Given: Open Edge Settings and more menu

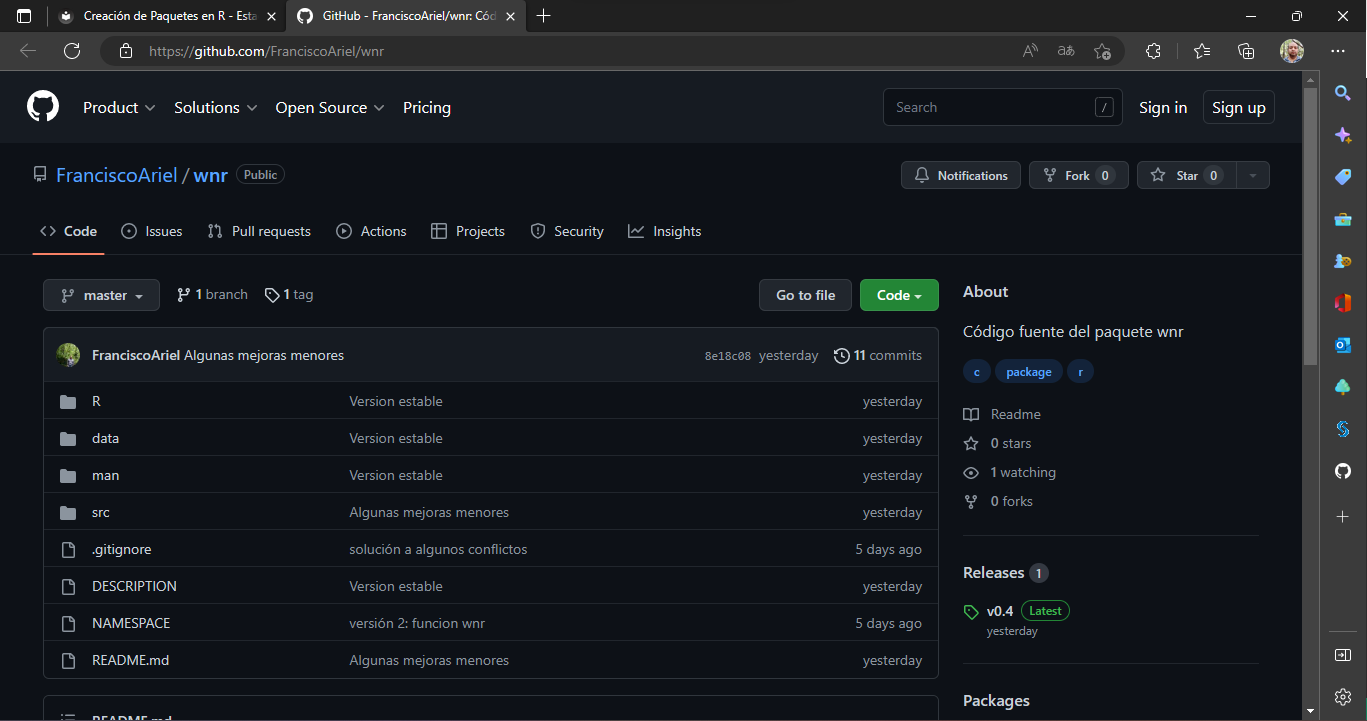Looking at the screenshot, I should pyautogui.click(x=1338, y=51).
